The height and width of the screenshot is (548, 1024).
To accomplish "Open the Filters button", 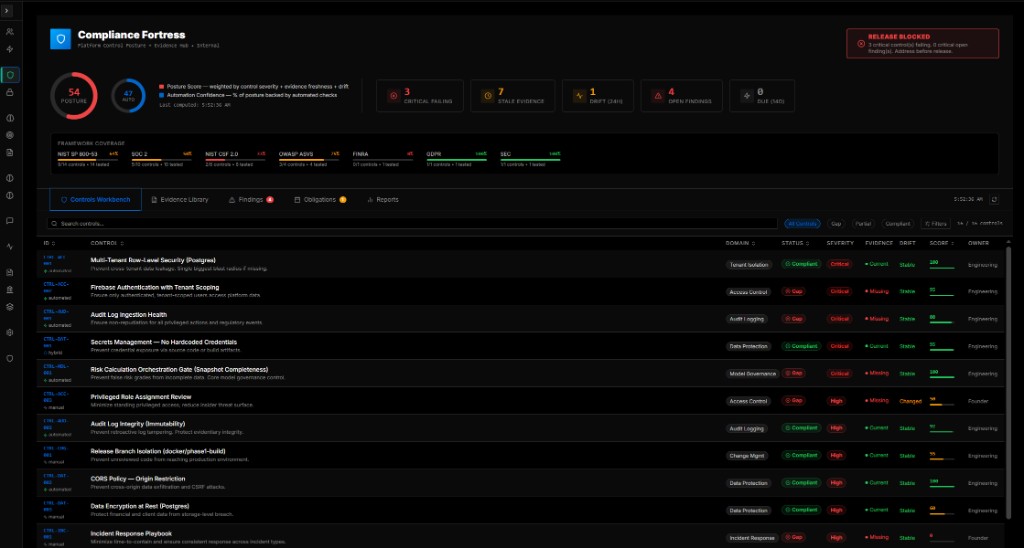I will (936, 223).
